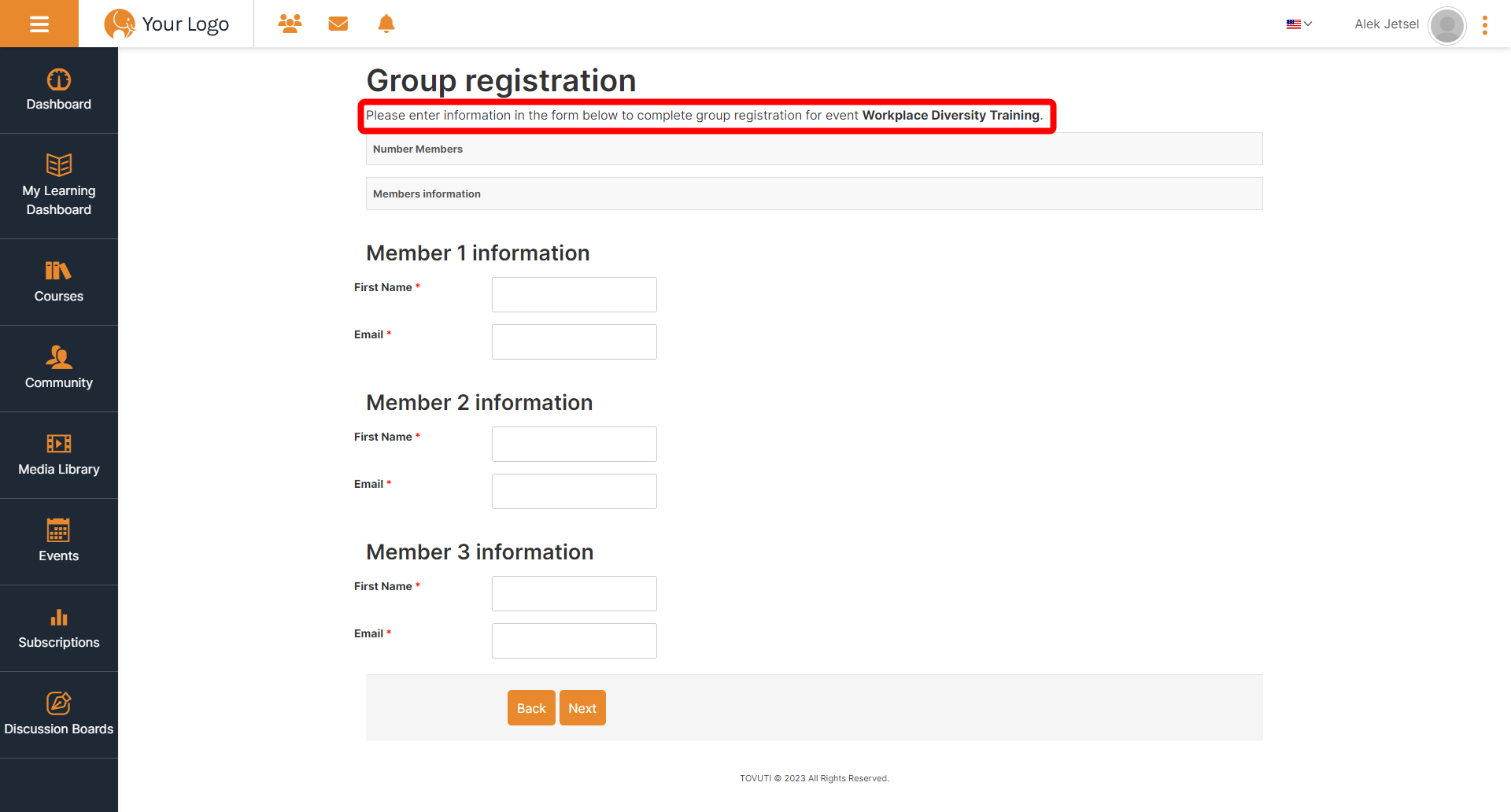Open the bell notifications icon

click(386, 24)
